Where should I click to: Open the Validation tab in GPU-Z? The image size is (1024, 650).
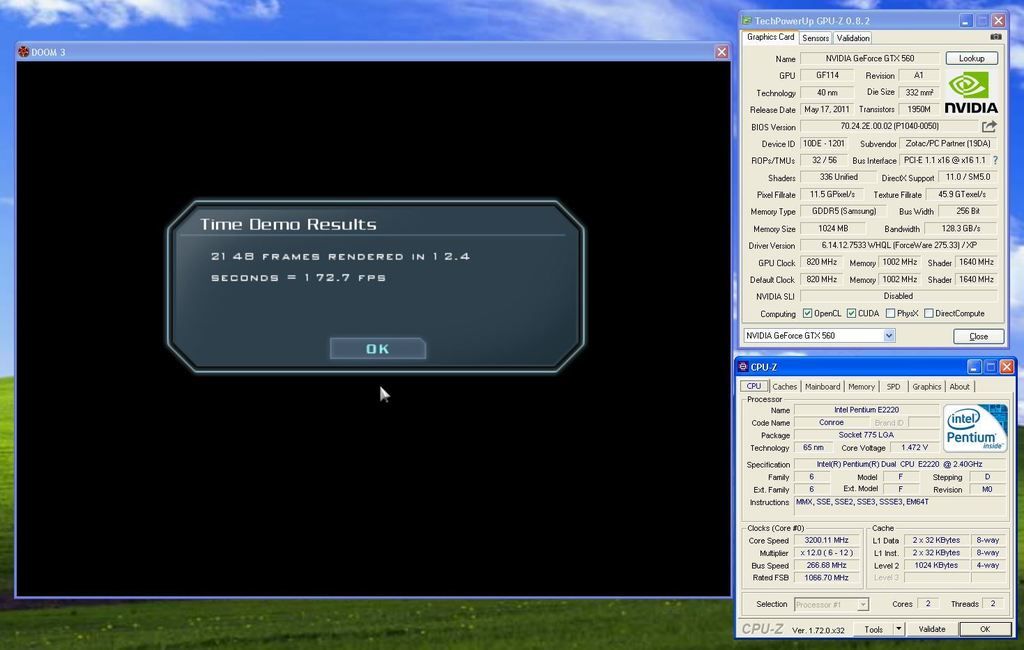(853, 38)
